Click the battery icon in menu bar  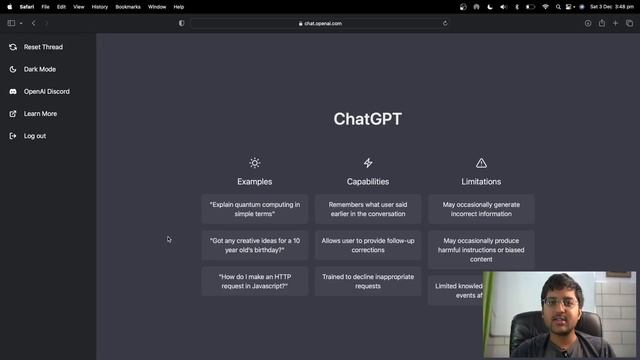pos(530,7)
